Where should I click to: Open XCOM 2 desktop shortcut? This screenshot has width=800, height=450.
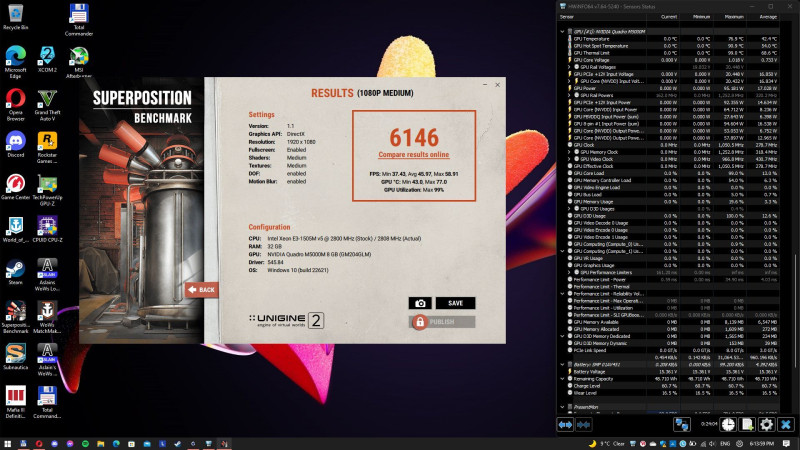click(47, 59)
